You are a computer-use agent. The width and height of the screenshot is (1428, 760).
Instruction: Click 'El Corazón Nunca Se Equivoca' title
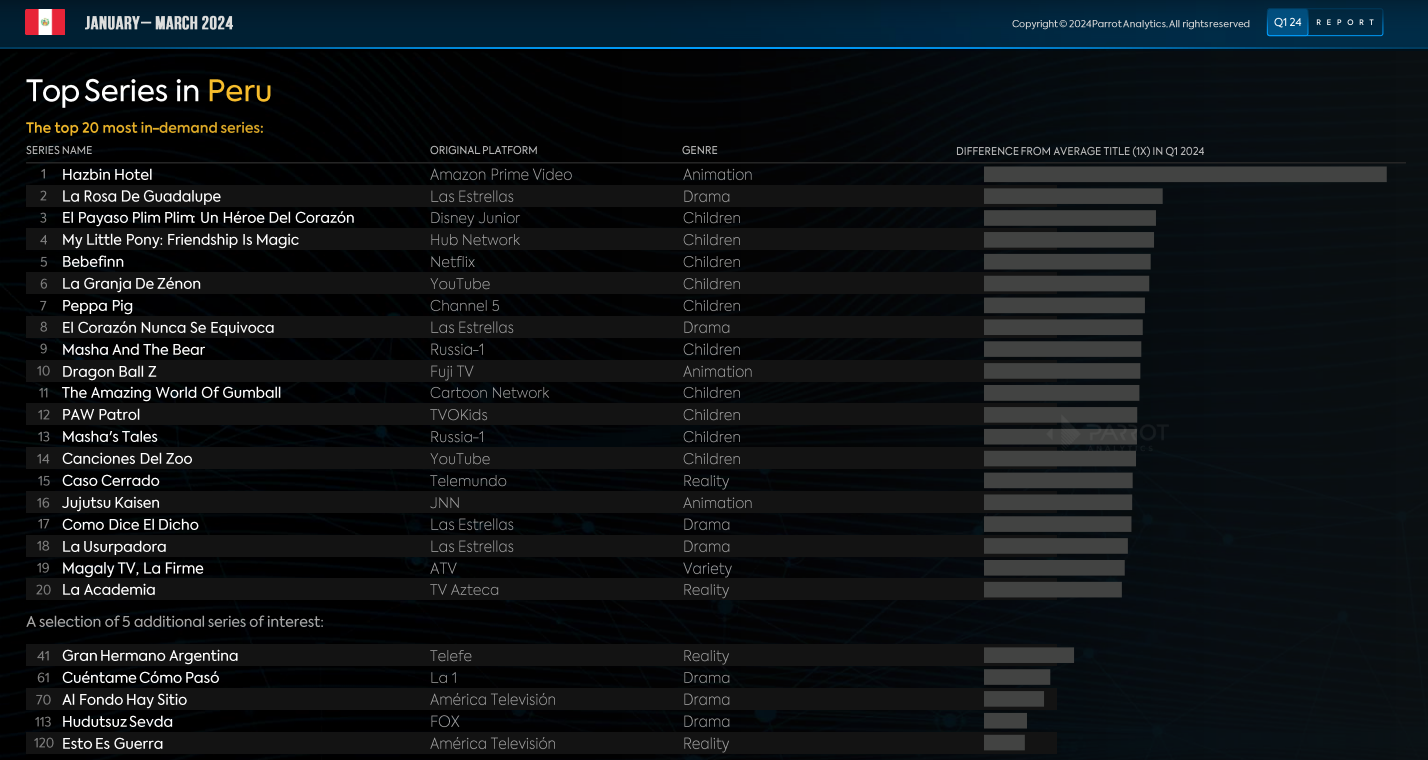coord(168,328)
